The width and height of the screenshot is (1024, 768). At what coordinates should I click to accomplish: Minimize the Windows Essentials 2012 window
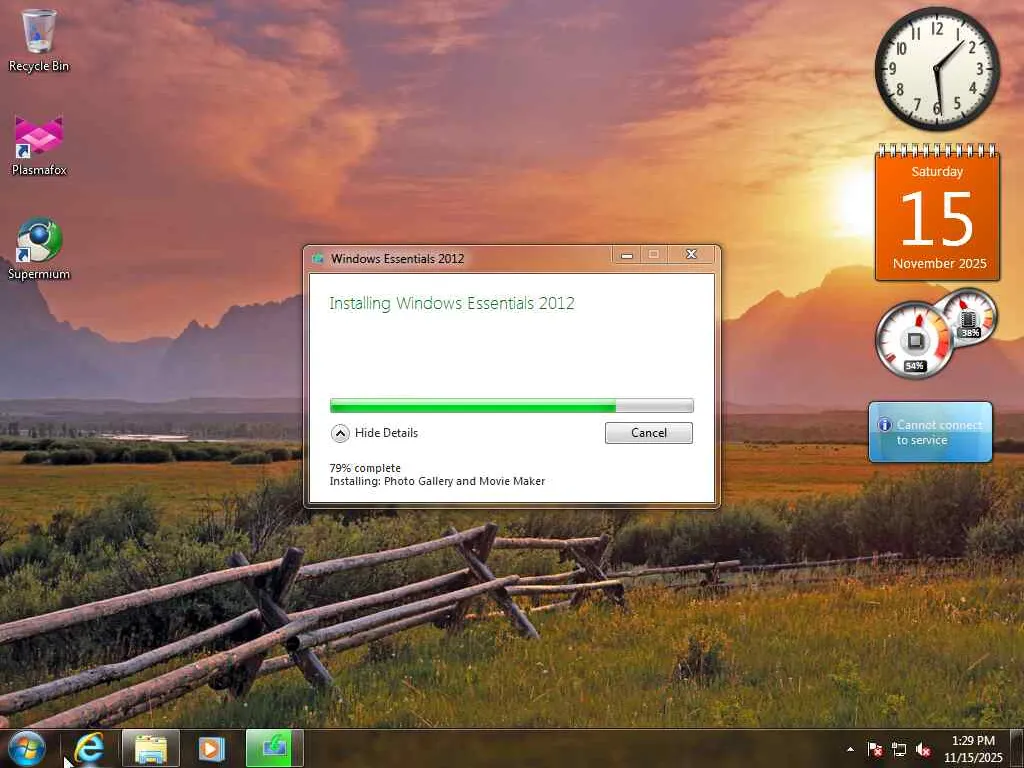pos(627,255)
